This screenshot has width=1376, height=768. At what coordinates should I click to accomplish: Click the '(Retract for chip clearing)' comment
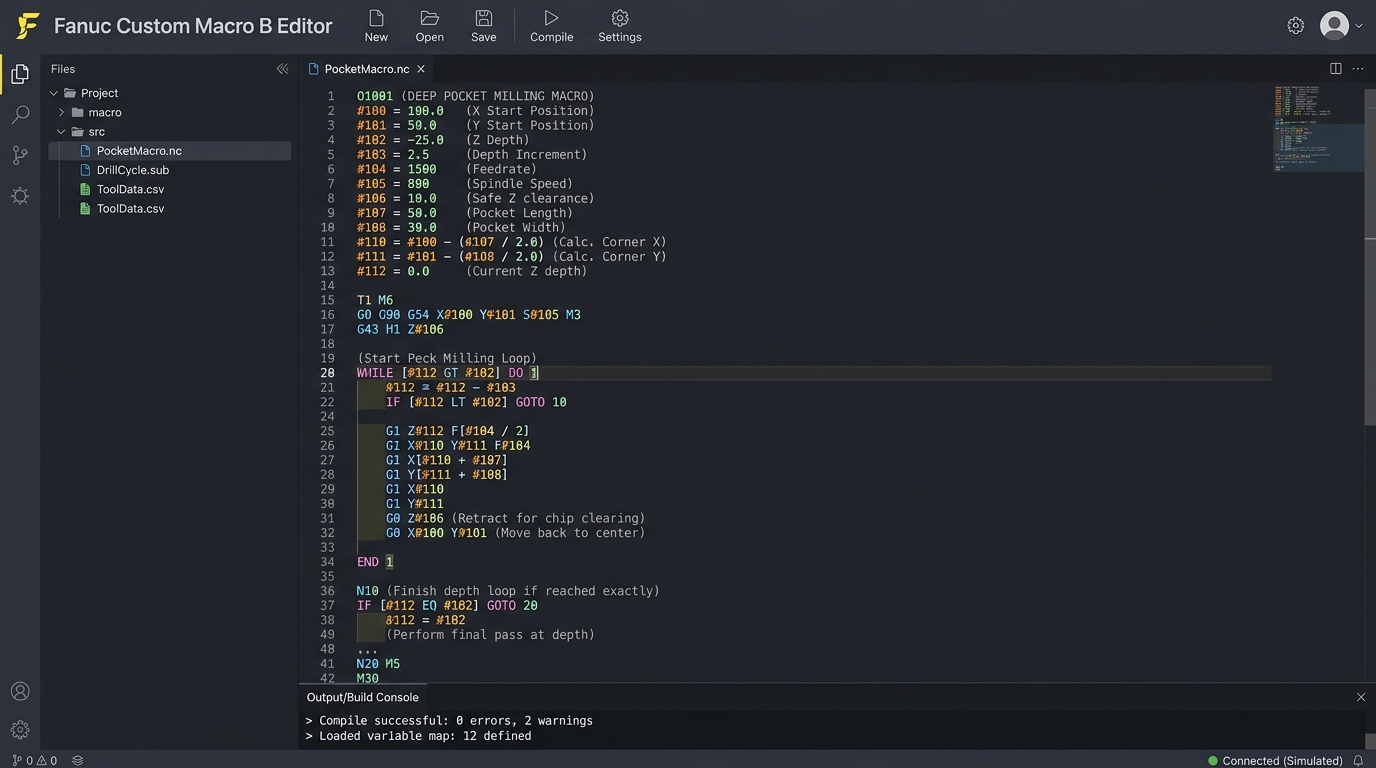coord(548,518)
